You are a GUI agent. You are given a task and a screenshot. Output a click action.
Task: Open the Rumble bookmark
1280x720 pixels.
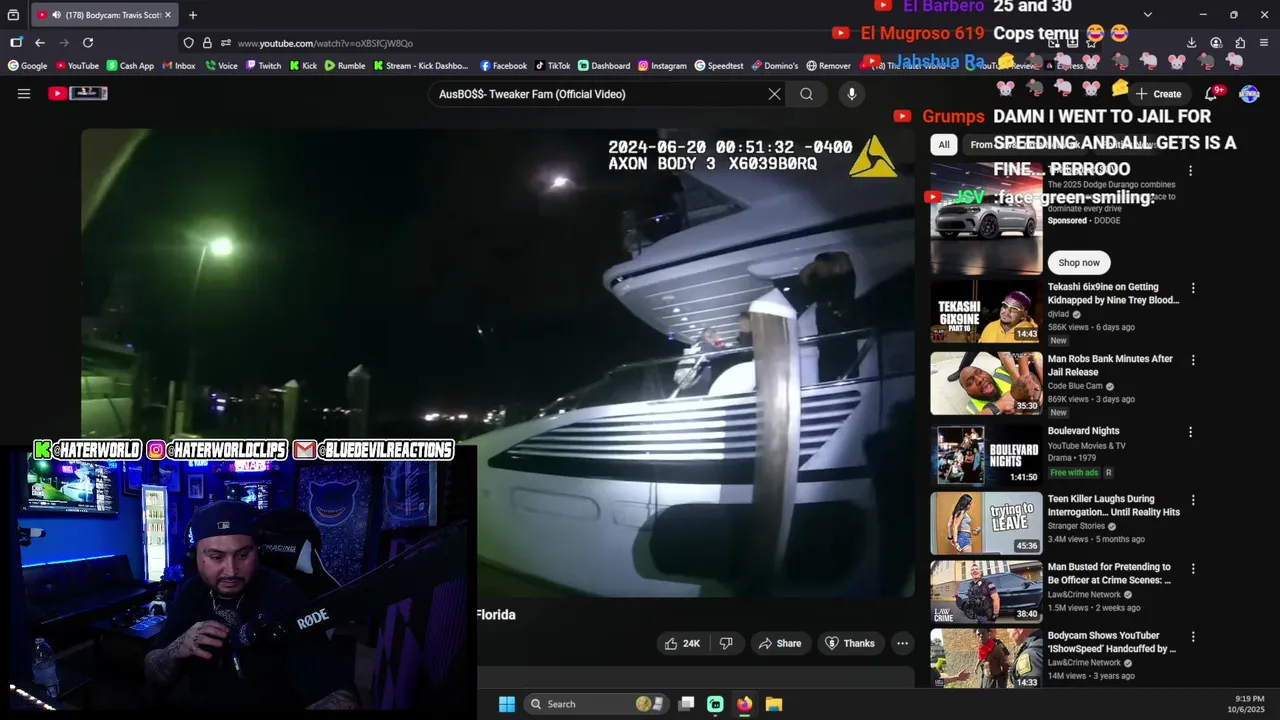pos(345,66)
